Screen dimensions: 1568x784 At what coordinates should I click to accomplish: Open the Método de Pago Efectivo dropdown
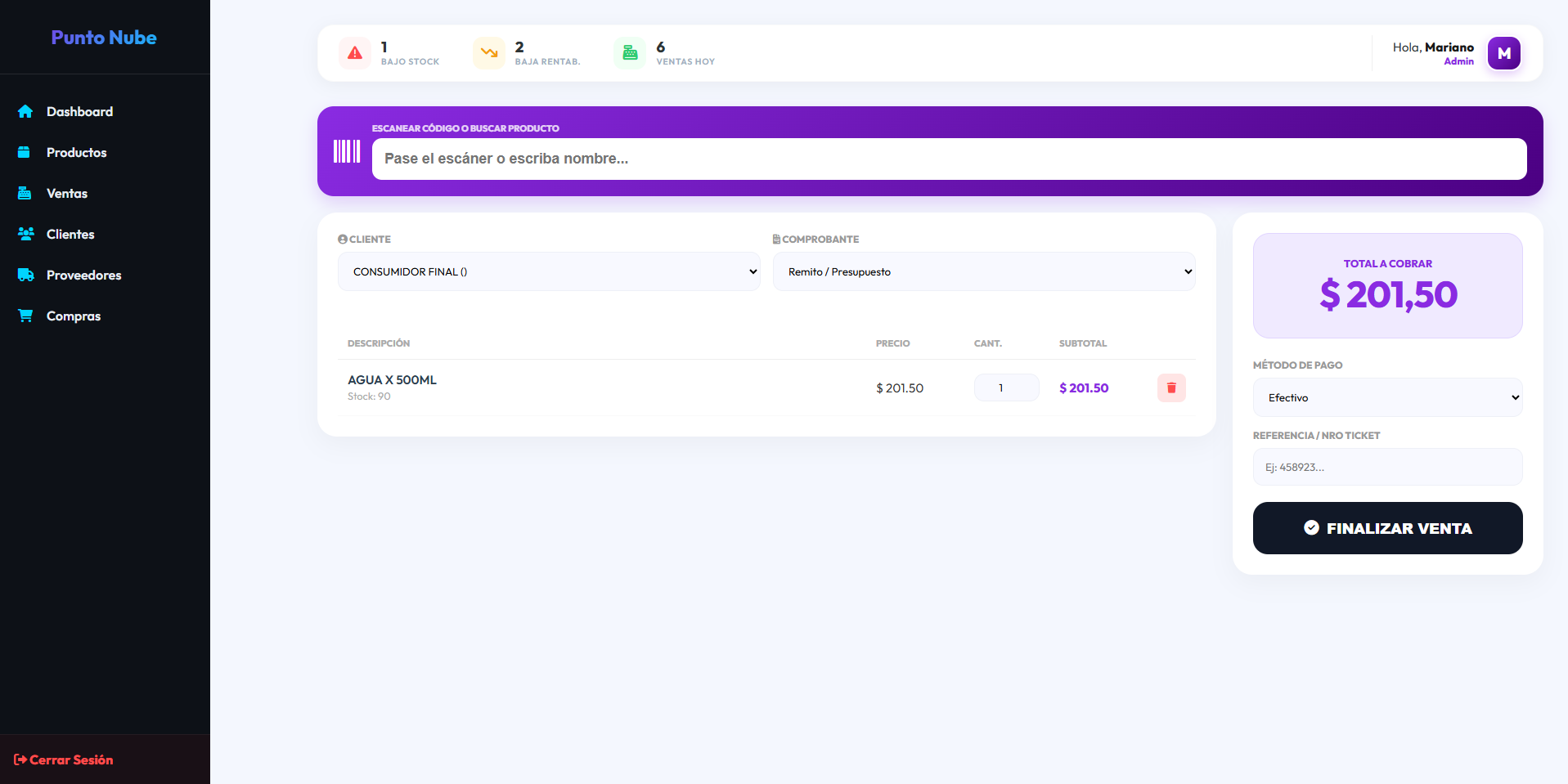tap(1387, 397)
